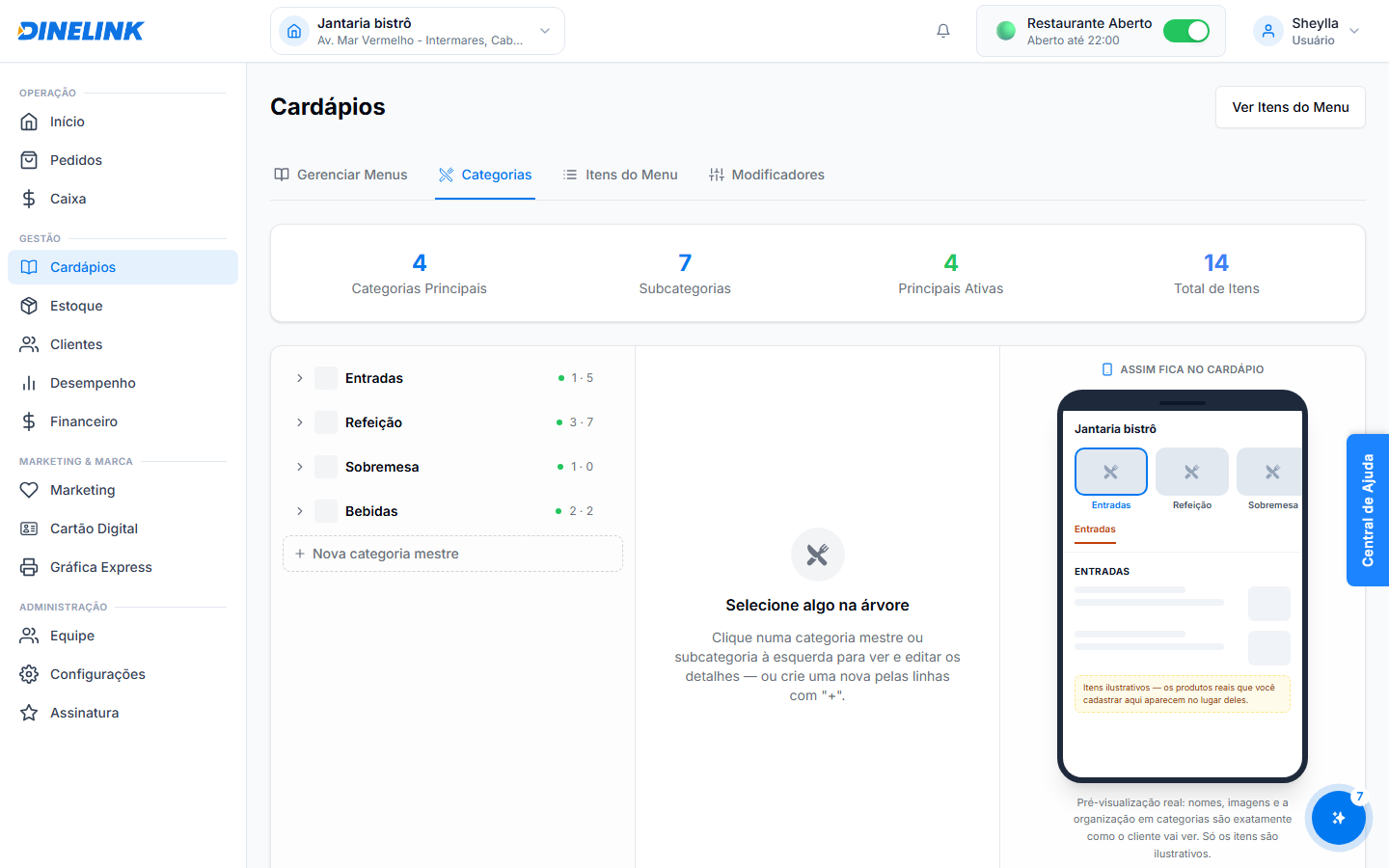1389x868 pixels.
Task: Click the DineLink logo
Action: (x=81, y=31)
